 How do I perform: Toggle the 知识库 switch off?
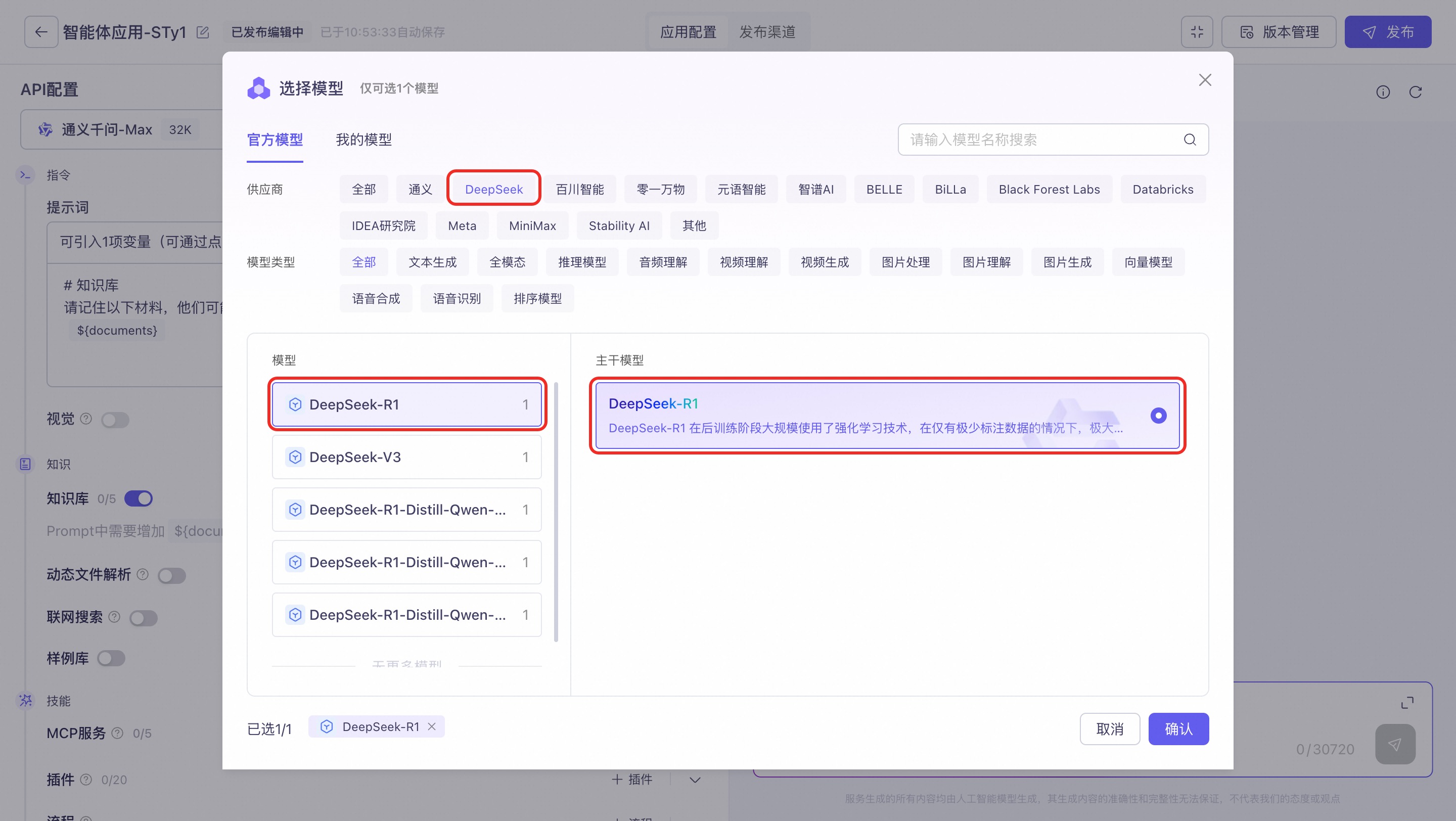coord(139,498)
